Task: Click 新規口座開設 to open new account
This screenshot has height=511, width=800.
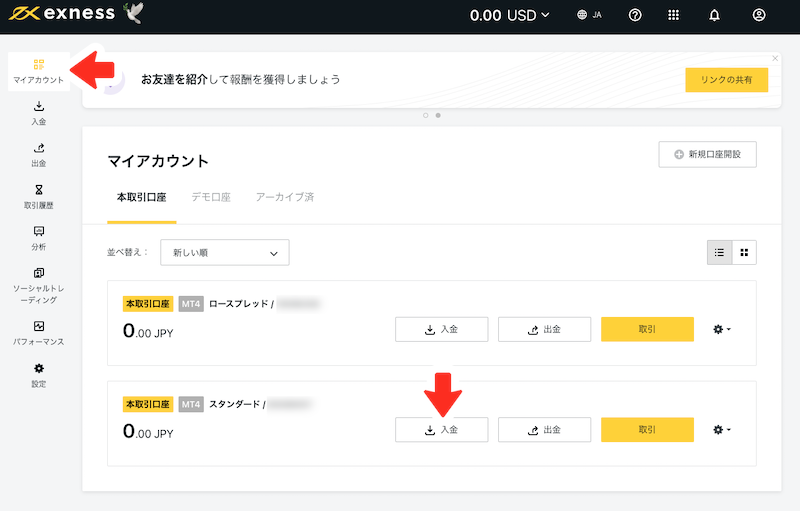Action: pyautogui.click(x=707, y=155)
